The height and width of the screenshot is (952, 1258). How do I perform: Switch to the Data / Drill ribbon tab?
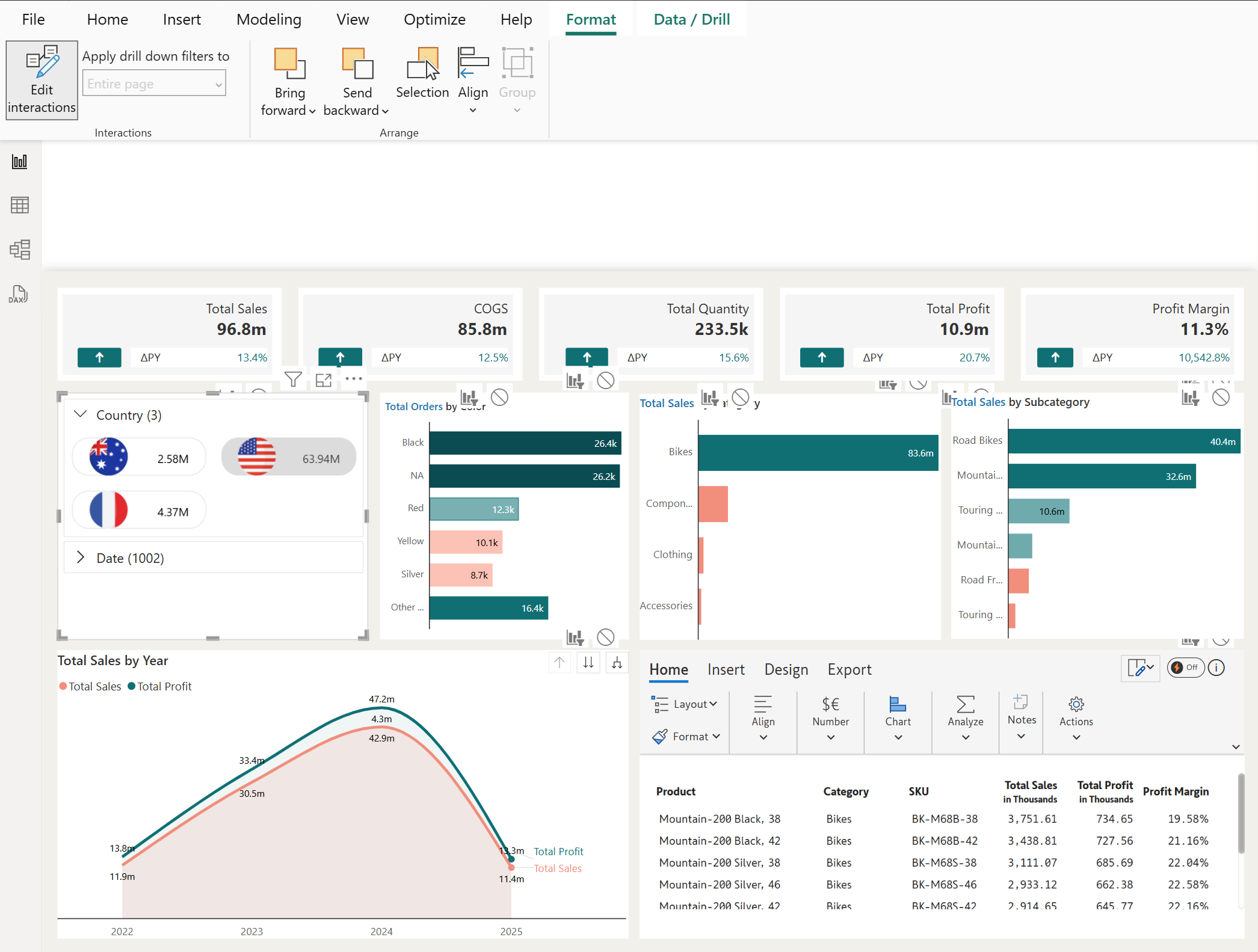pos(691,19)
